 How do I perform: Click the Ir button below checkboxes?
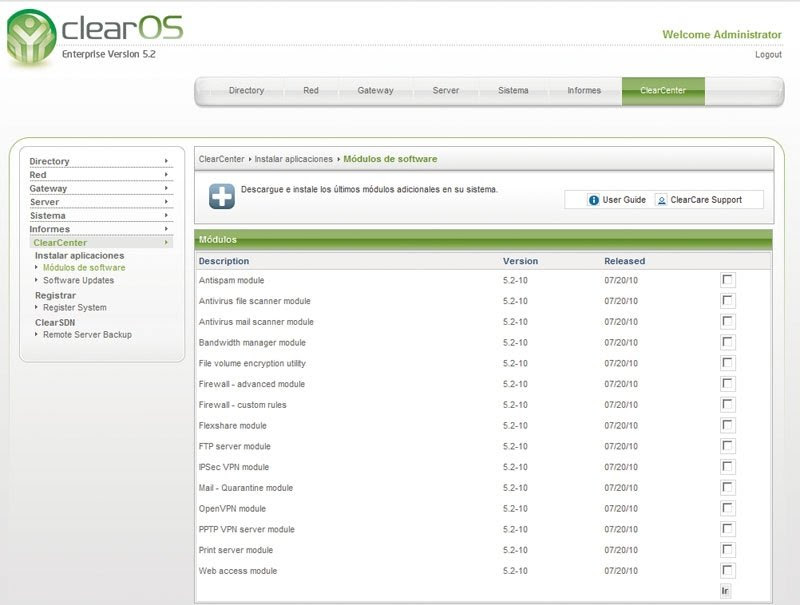pyautogui.click(x=725, y=591)
